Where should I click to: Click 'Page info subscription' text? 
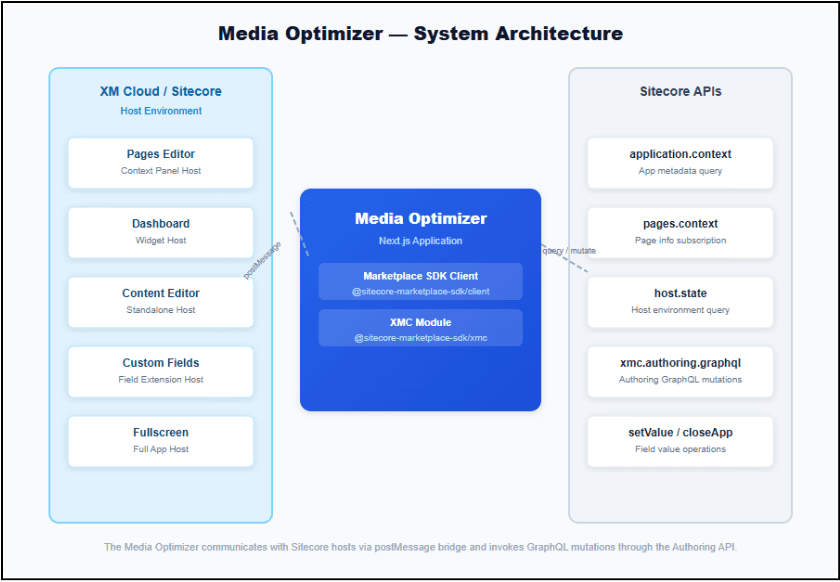pos(680,240)
